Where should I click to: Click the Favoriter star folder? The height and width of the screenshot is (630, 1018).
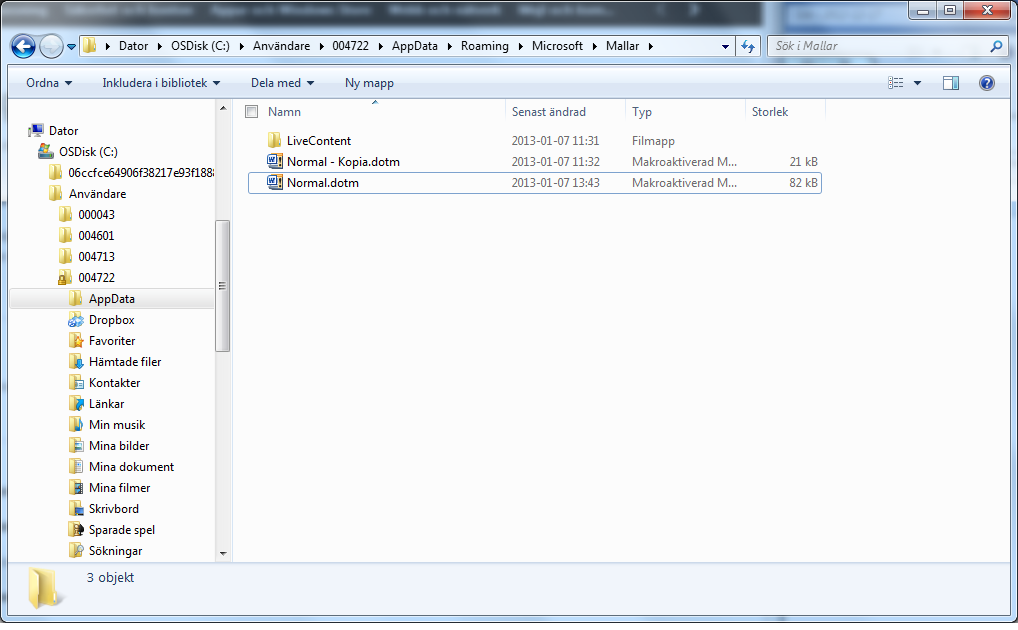click(x=111, y=341)
